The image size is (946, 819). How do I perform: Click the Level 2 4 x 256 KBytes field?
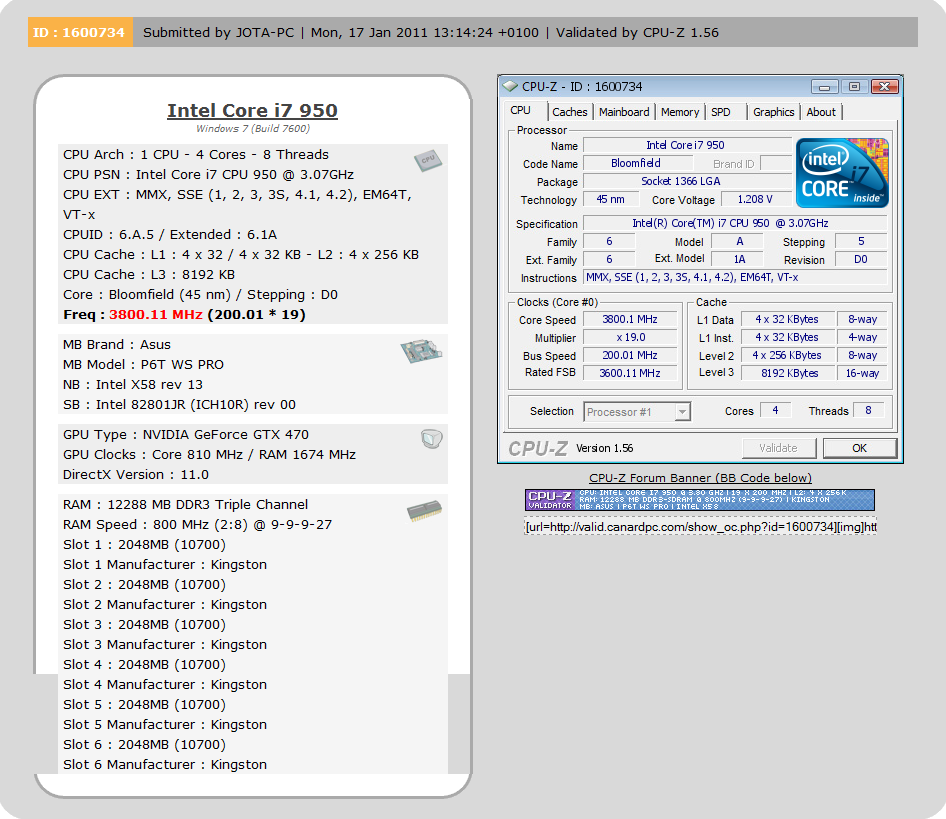pos(787,355)
